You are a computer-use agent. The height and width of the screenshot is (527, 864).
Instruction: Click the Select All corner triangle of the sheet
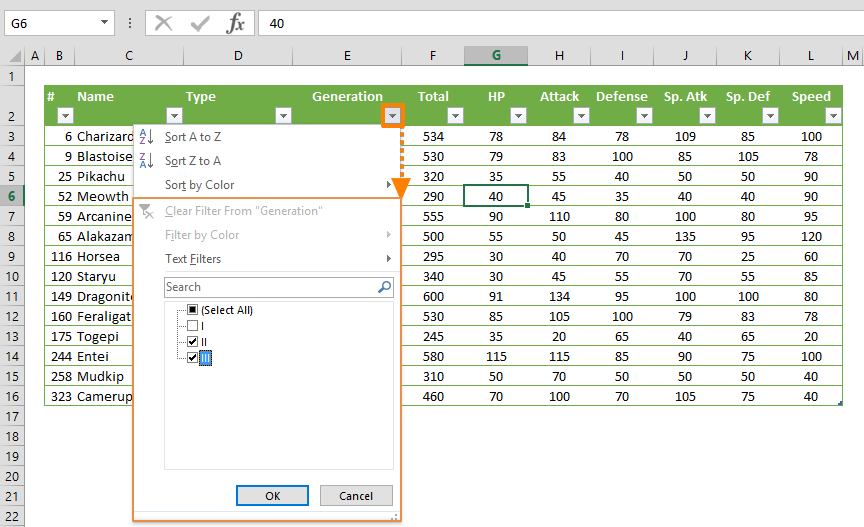click(15, 56)
